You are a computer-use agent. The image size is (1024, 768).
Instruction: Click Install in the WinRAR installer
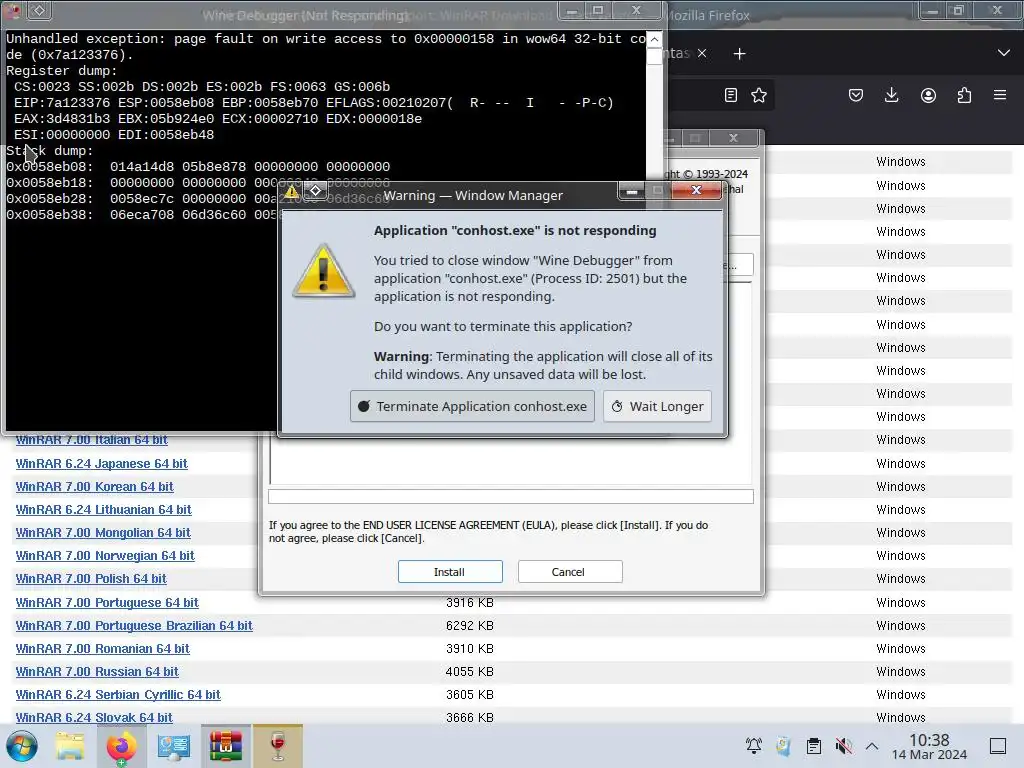click(x=450, y=571)
